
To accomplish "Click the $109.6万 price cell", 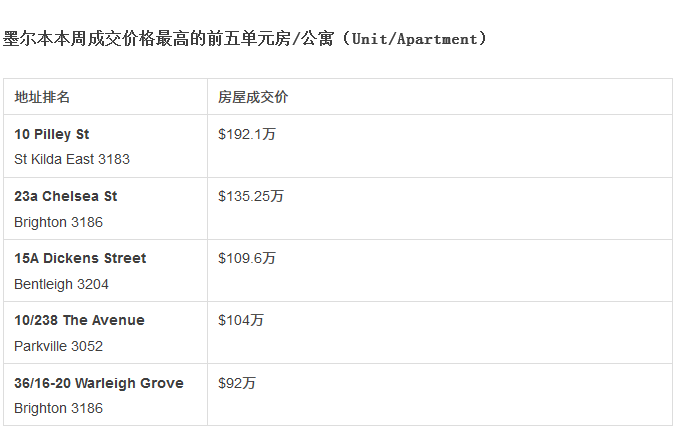I will click(247, 258).
